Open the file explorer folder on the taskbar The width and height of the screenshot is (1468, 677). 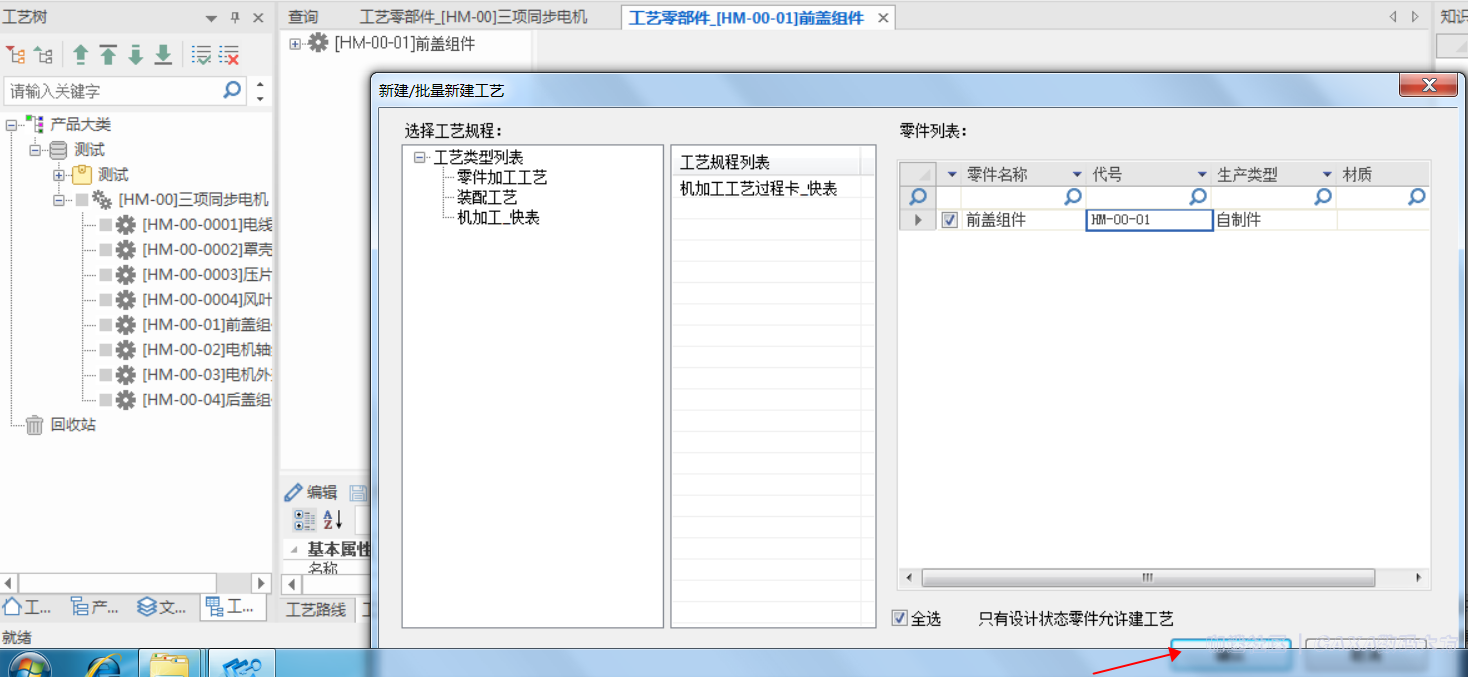(170, 664)
